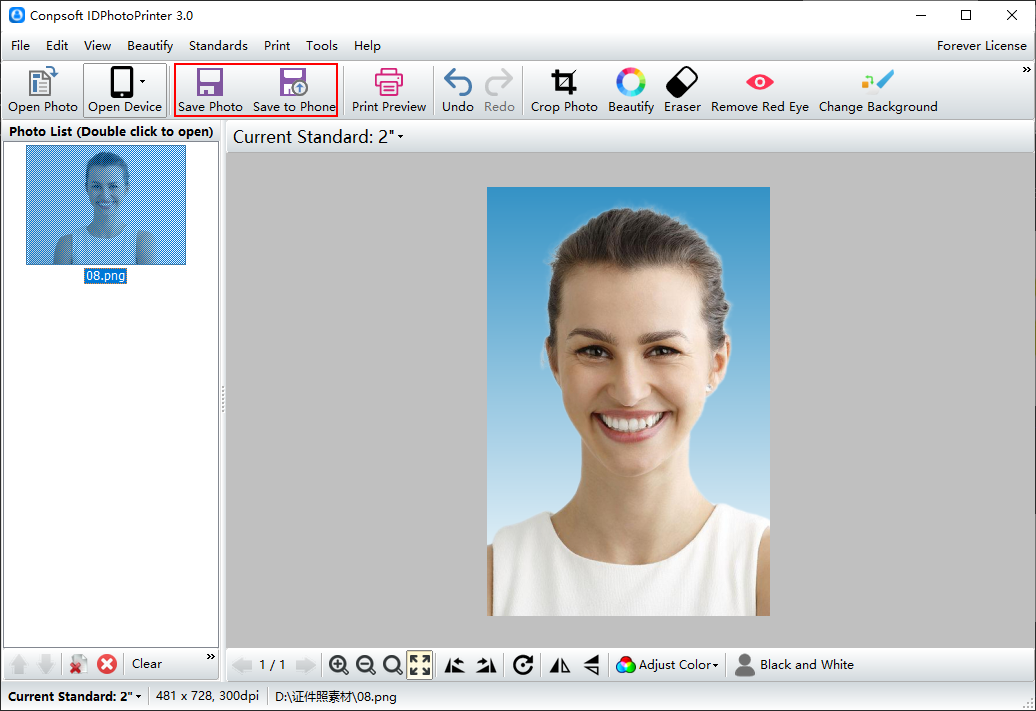Open the Adjust Color dropdown

point(667,665)
